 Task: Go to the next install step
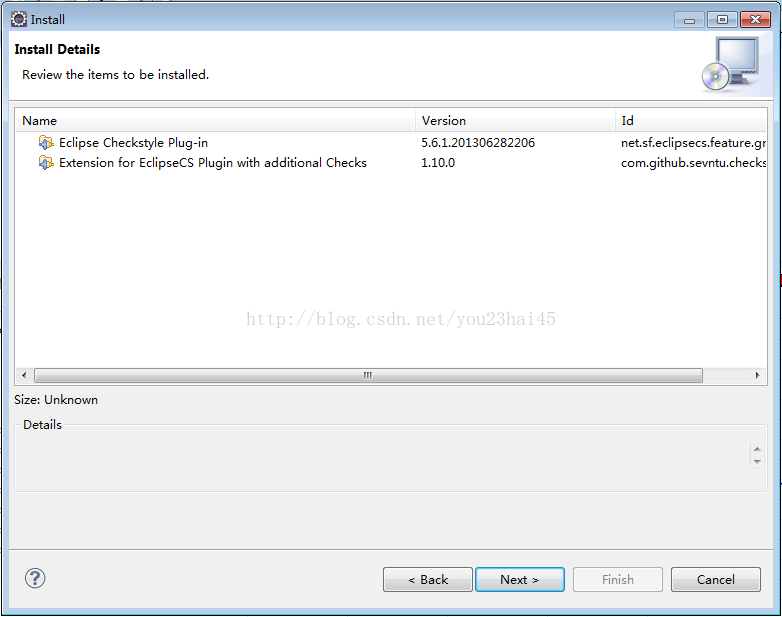coord(520,580)
